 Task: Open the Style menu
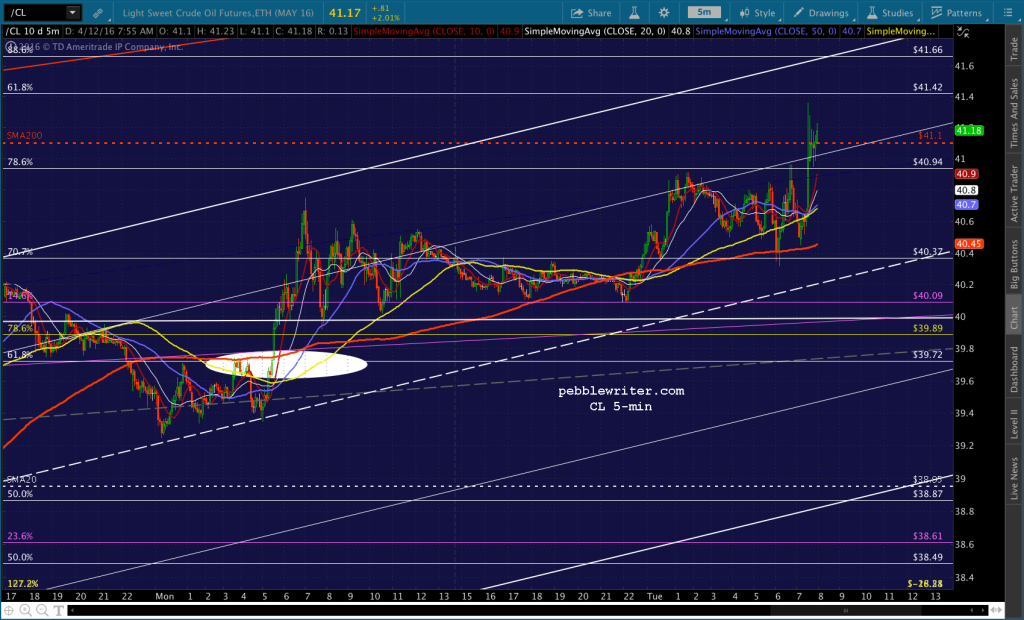tap(758, 12)
